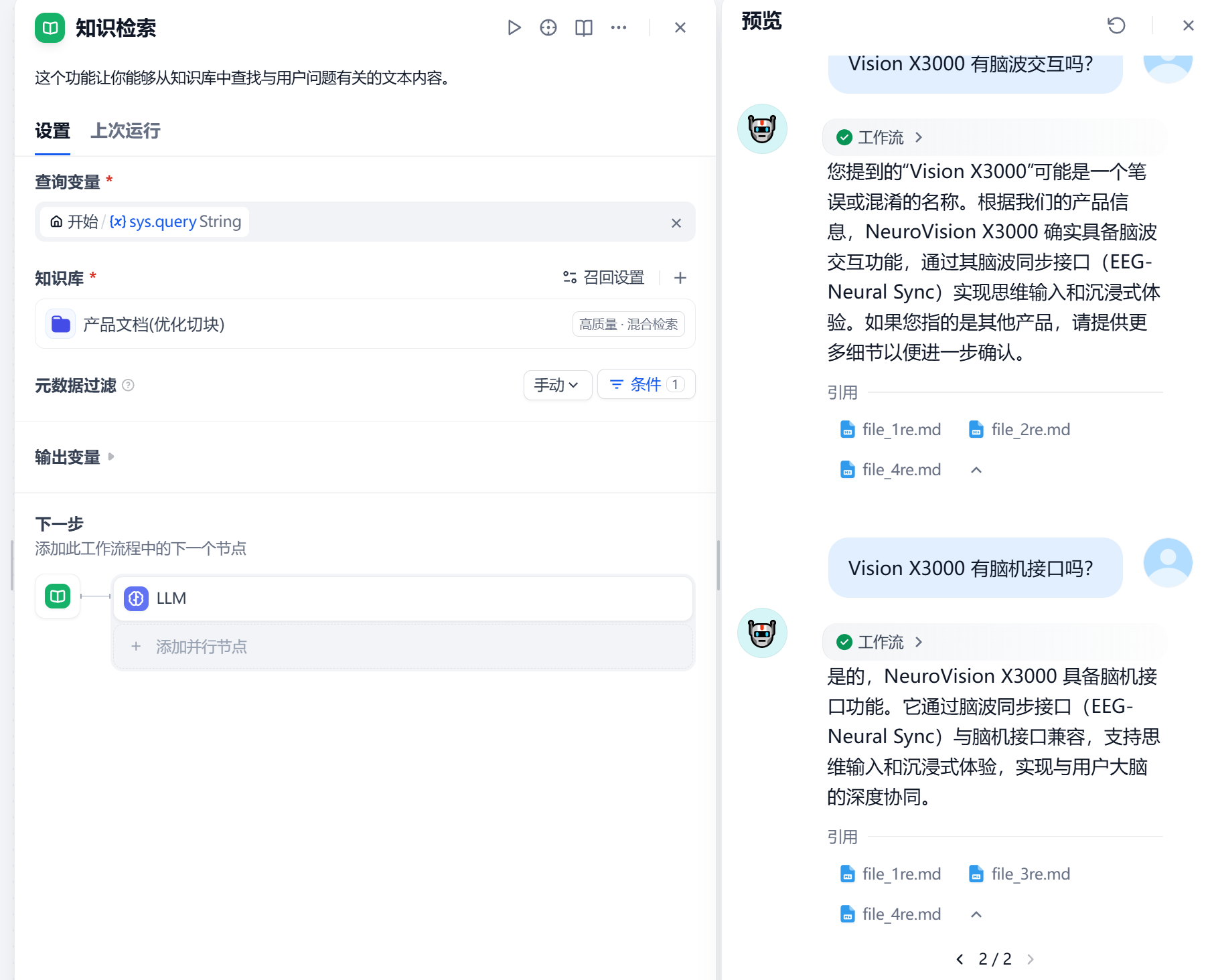Add a knowledge base with the plus icon
This screenshot has width=1208, height=980.
680,278
